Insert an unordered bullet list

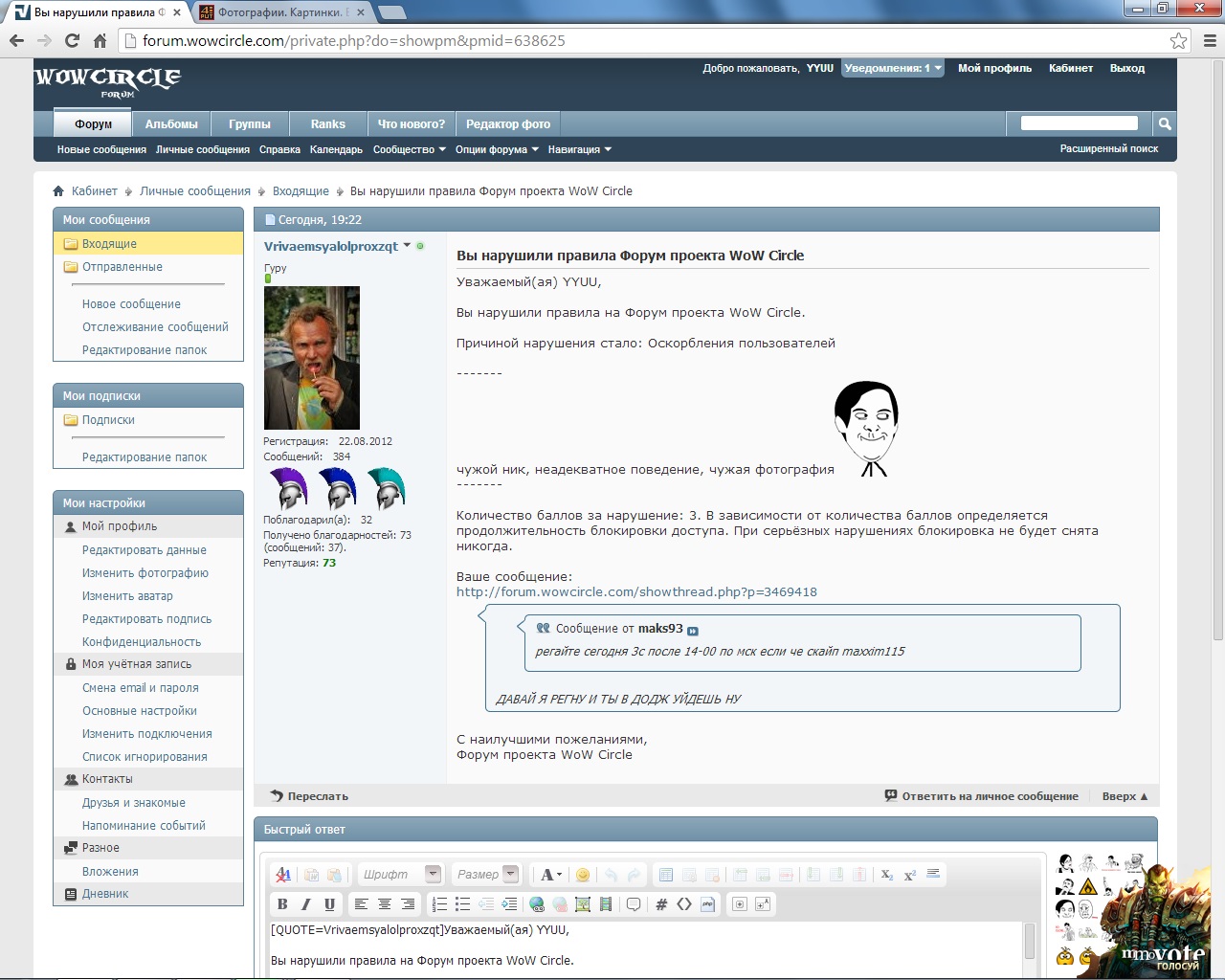point(462,904)
